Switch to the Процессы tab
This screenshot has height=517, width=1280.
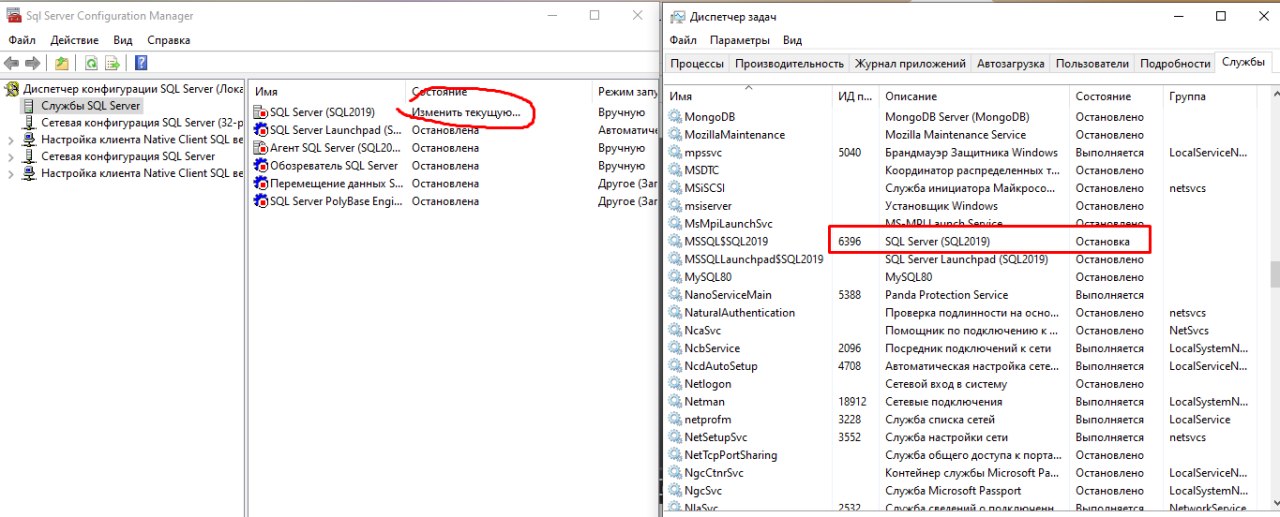point(697,63)
